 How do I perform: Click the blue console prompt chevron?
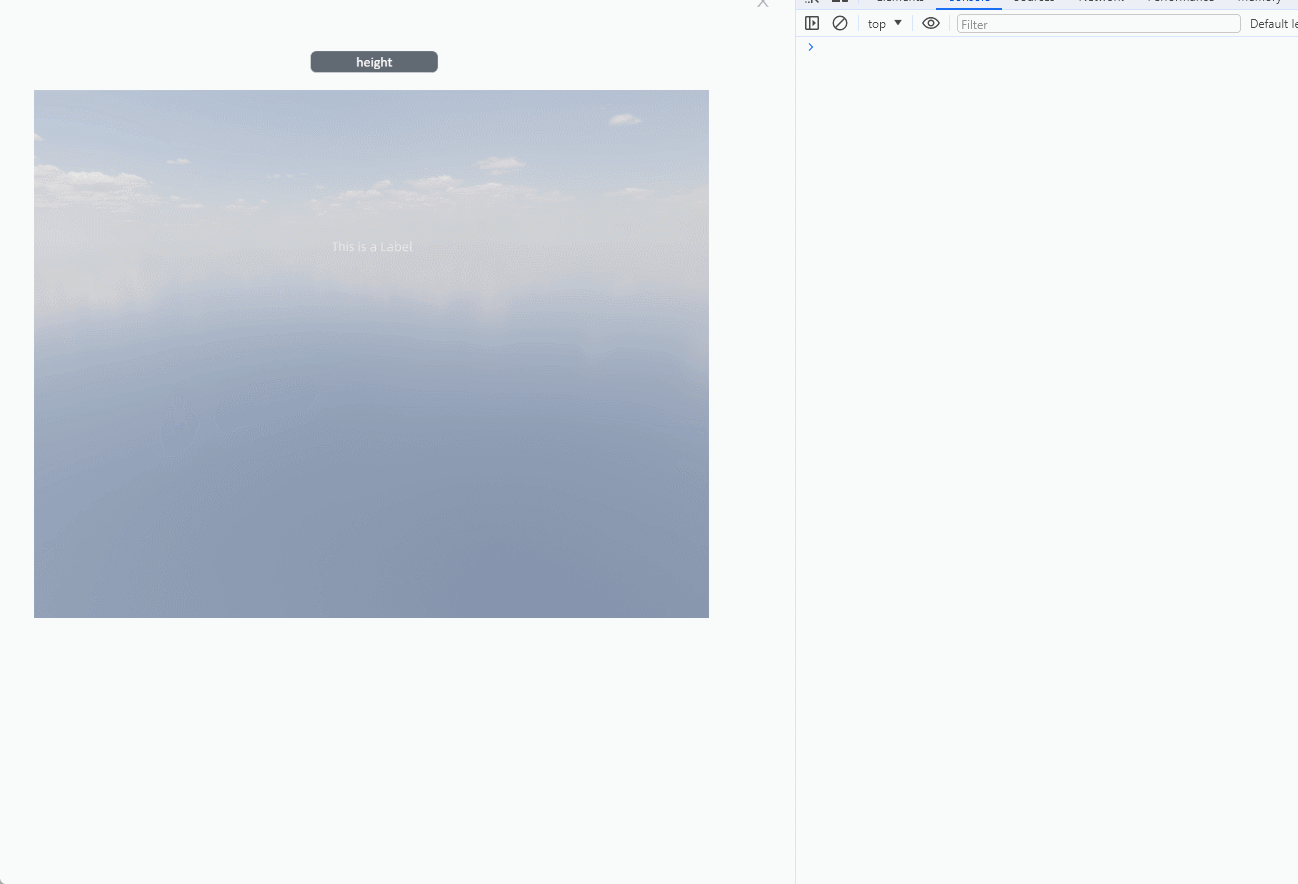(x=811, y=47)
